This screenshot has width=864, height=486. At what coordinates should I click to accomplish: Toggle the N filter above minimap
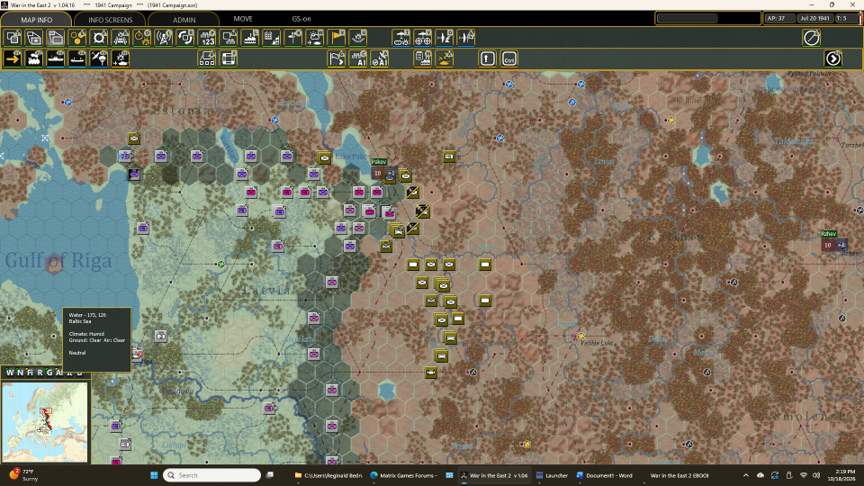[x=20, y=372]
